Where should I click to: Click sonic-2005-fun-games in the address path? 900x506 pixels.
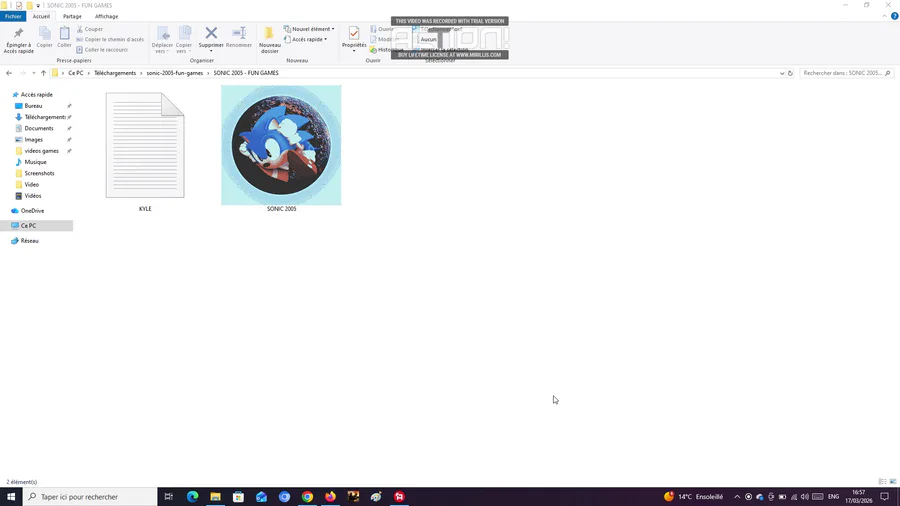click(x=174, y=73)
